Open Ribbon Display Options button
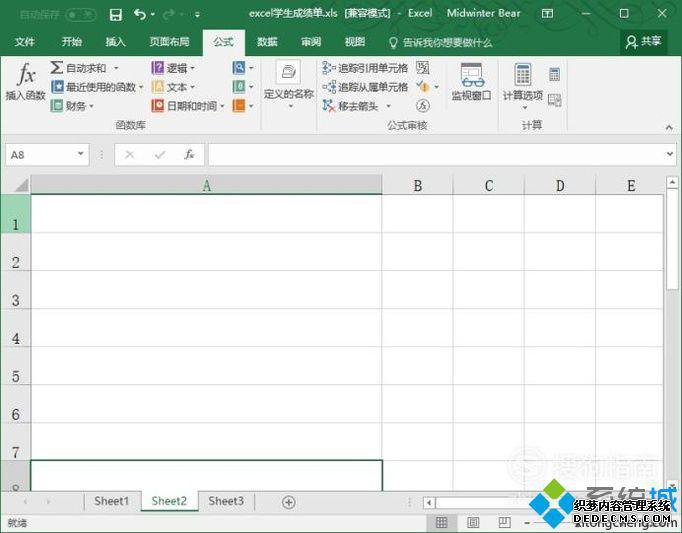Image resolution: width=682 pixels, height=533 pixels. (548, 13)
